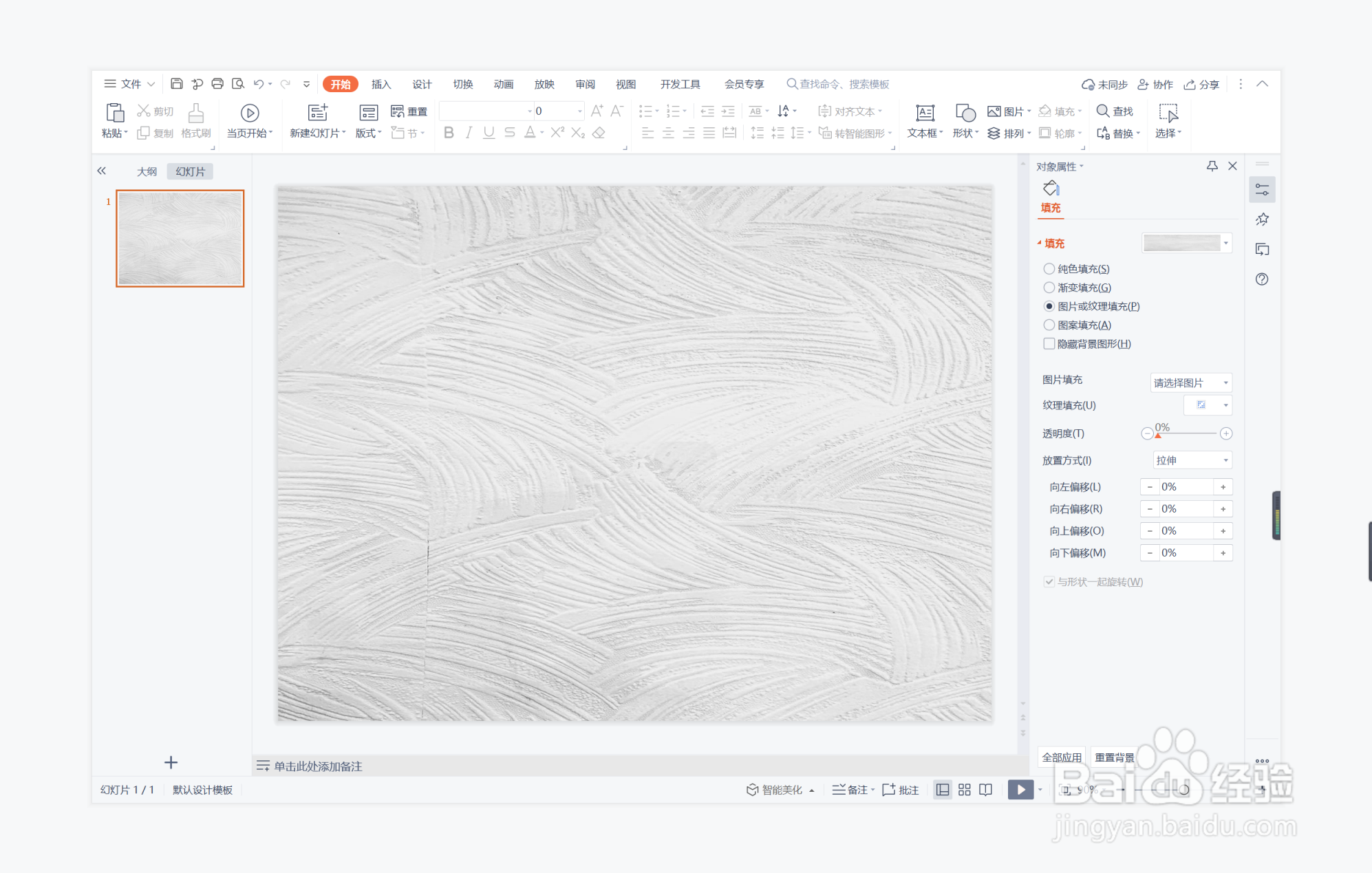The width and height of the screenshot is (1372, 873).
Task: Expand the placement mode dropdown showing 拉伸
Action: [x=1192, y=460]
